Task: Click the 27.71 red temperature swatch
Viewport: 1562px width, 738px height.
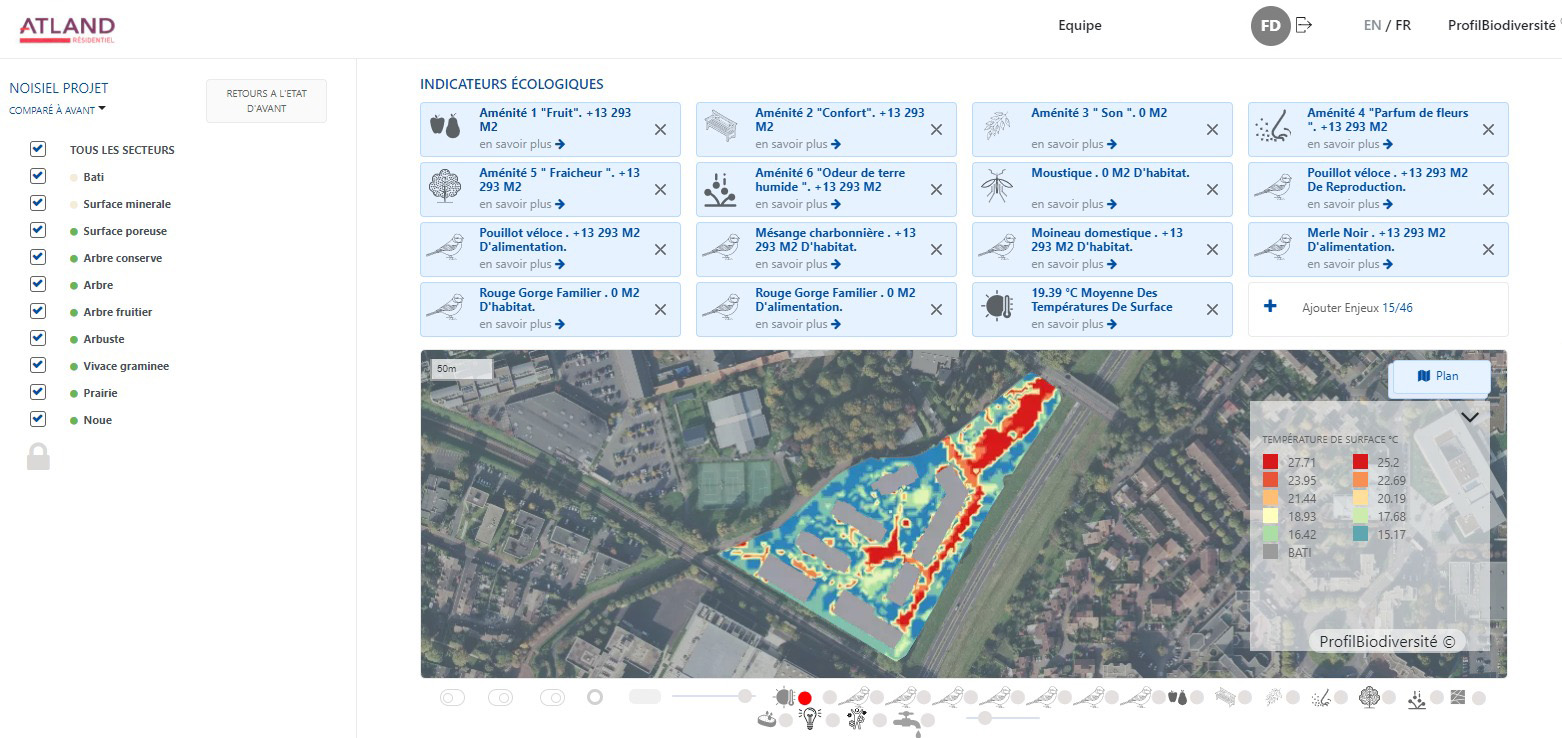Action: click(1270, 462)
